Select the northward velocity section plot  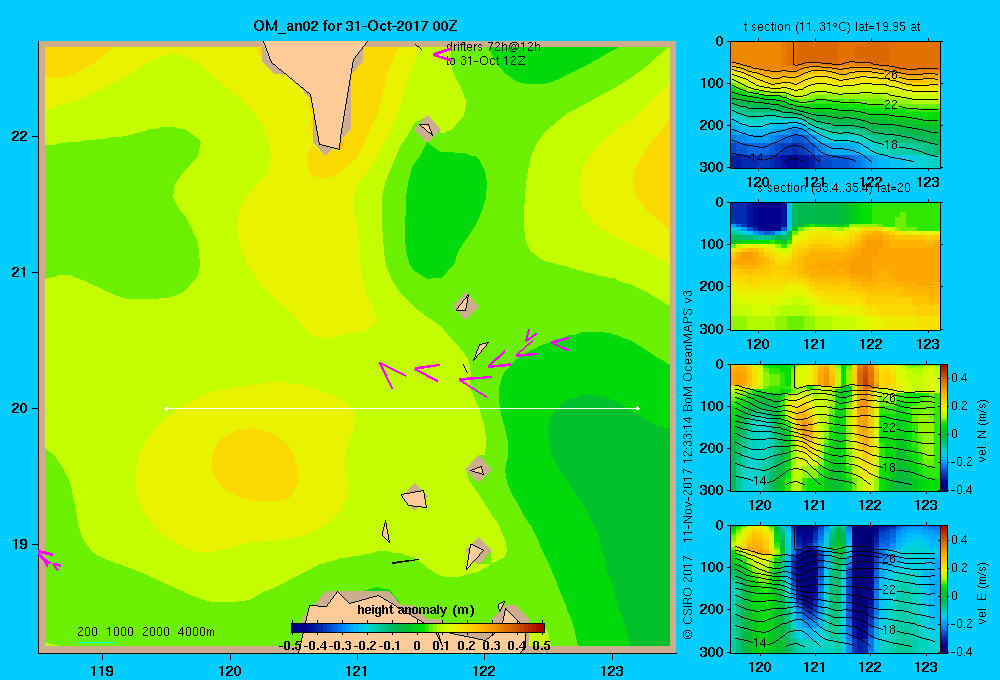(835, 427)
